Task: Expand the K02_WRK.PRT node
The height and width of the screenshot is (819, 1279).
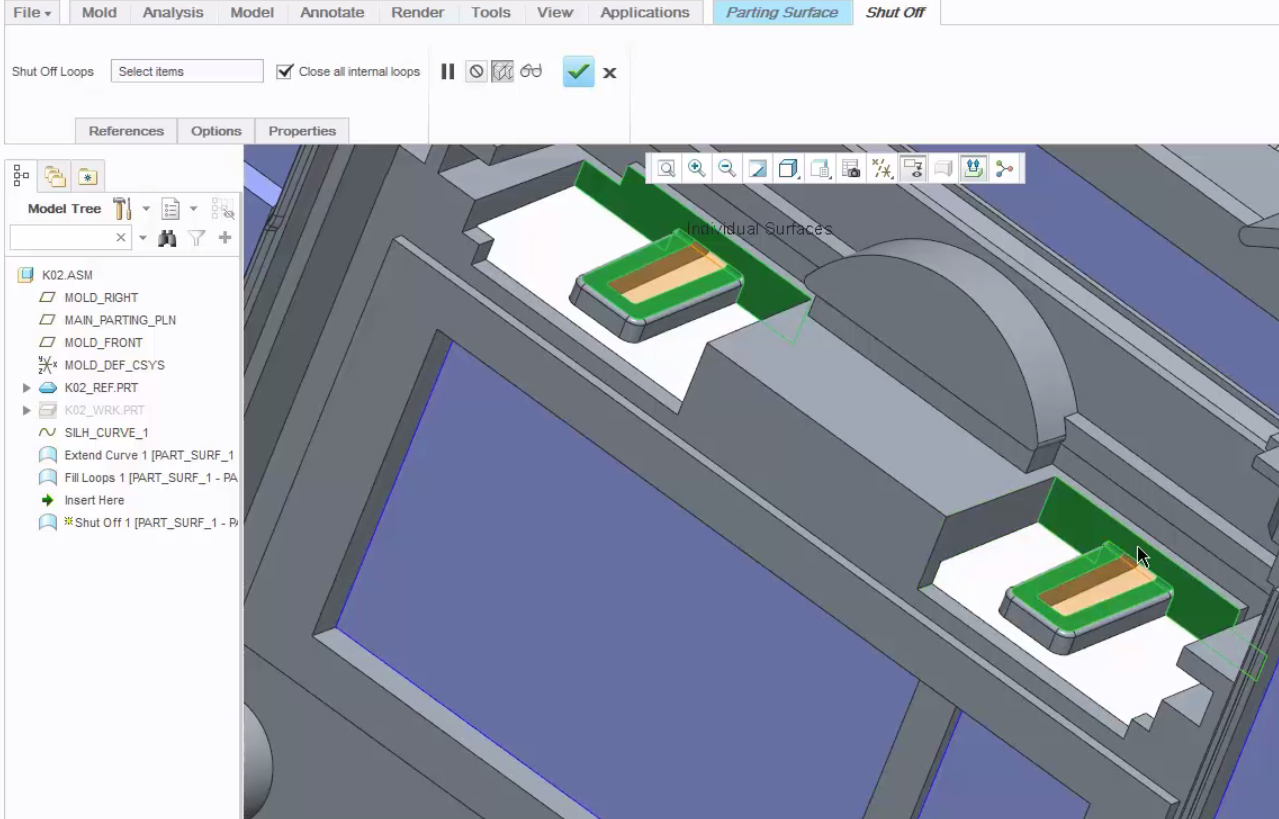Action: pos(27,410)
